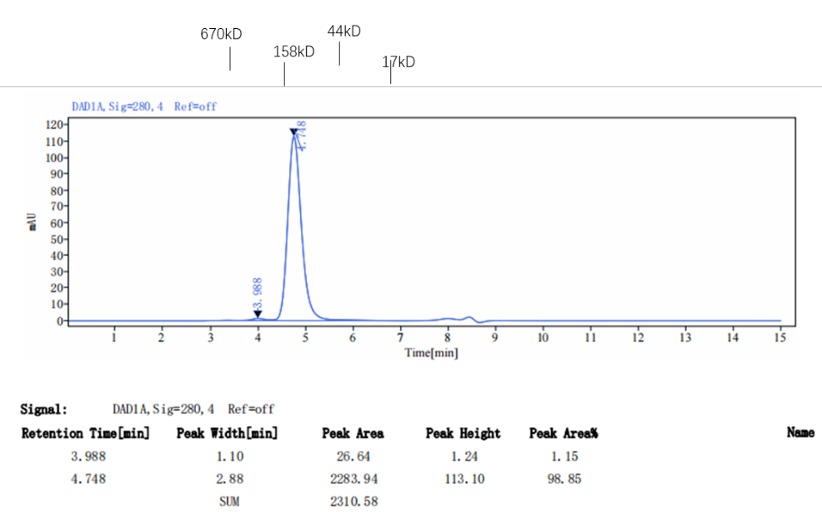Click the Peak Area% column header
Screen dimensions: 822x512
pos(563,434)
